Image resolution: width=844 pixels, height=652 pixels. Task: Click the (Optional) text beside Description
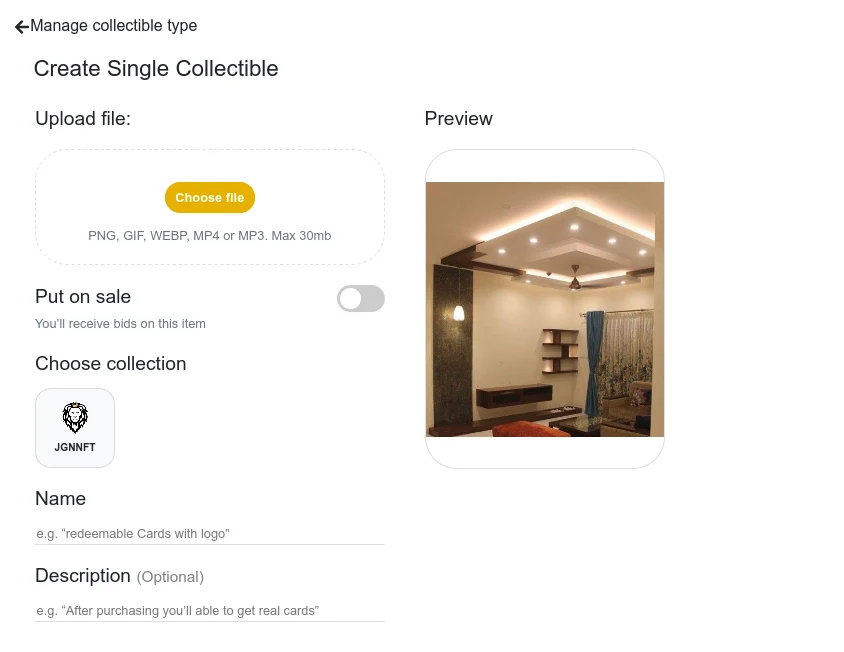point(170,577)
